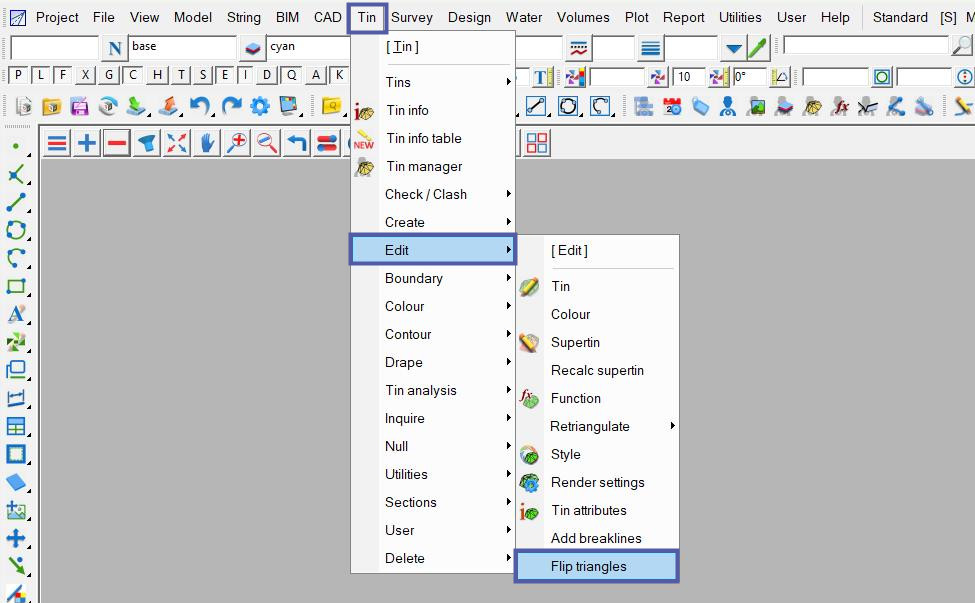The image size is (975, 603).
Task: Choose Recalc supertin entry
Action: click(x=598, y=370)
